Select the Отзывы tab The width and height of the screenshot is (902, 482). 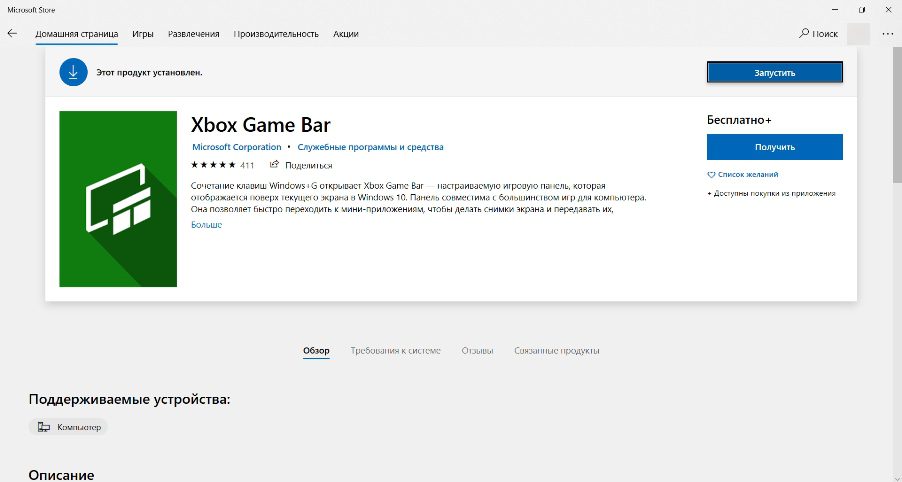coord(477,350)
